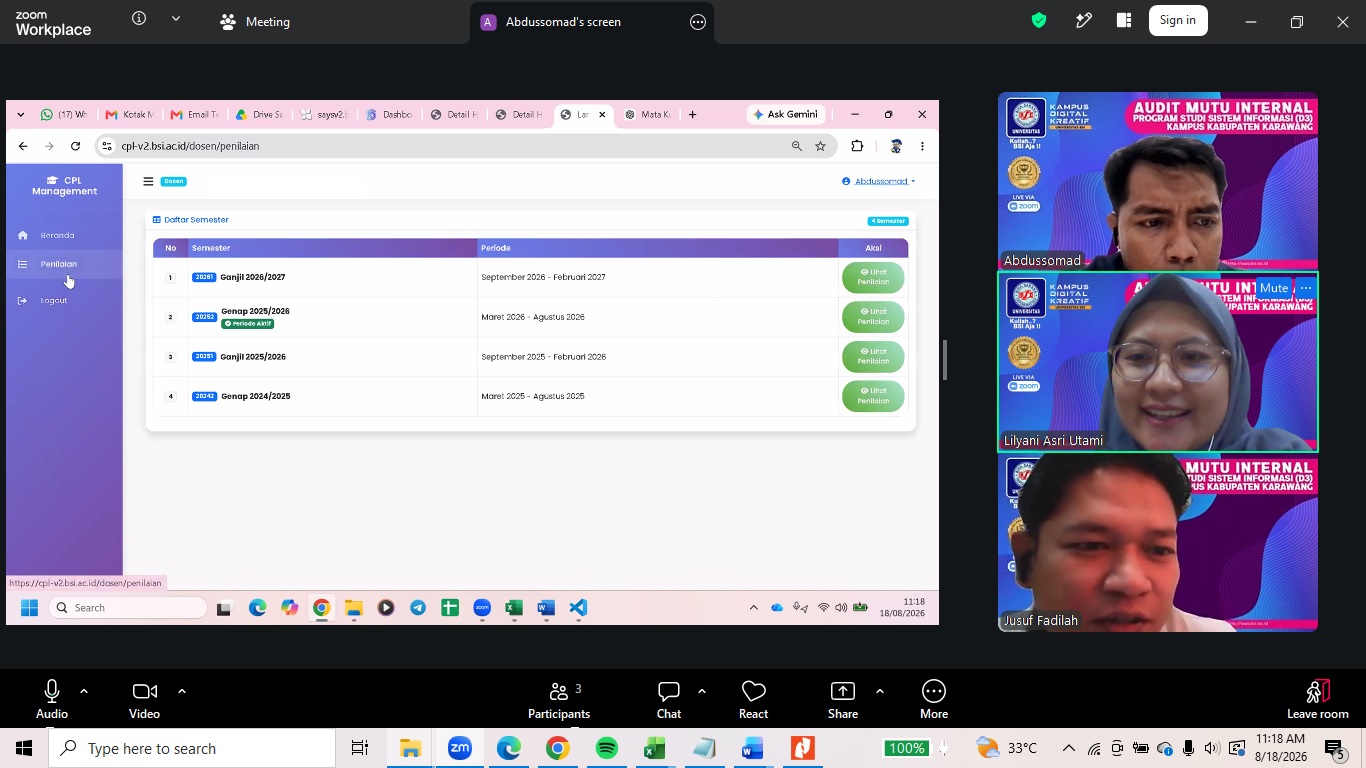Start Share screen
The image size is (1366, 768).
[843, 699]
